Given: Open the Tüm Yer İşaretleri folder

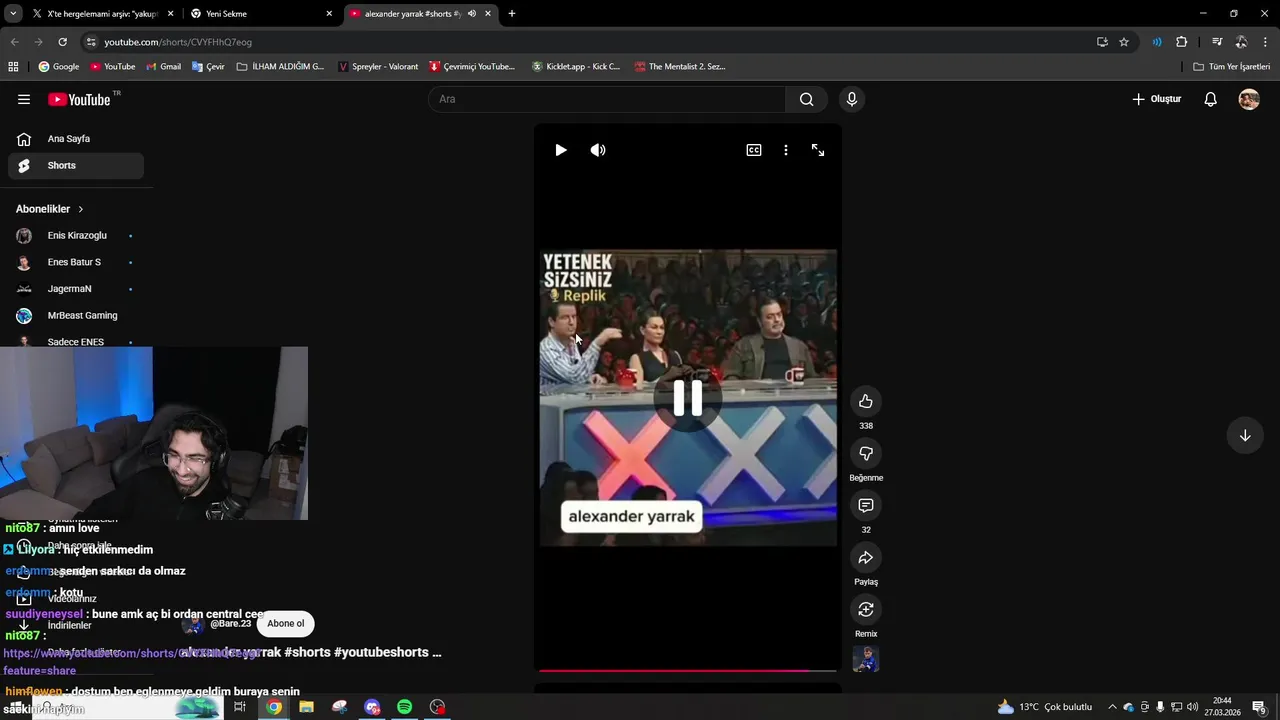Looking at the screenshot, I should coord(1232,67).
